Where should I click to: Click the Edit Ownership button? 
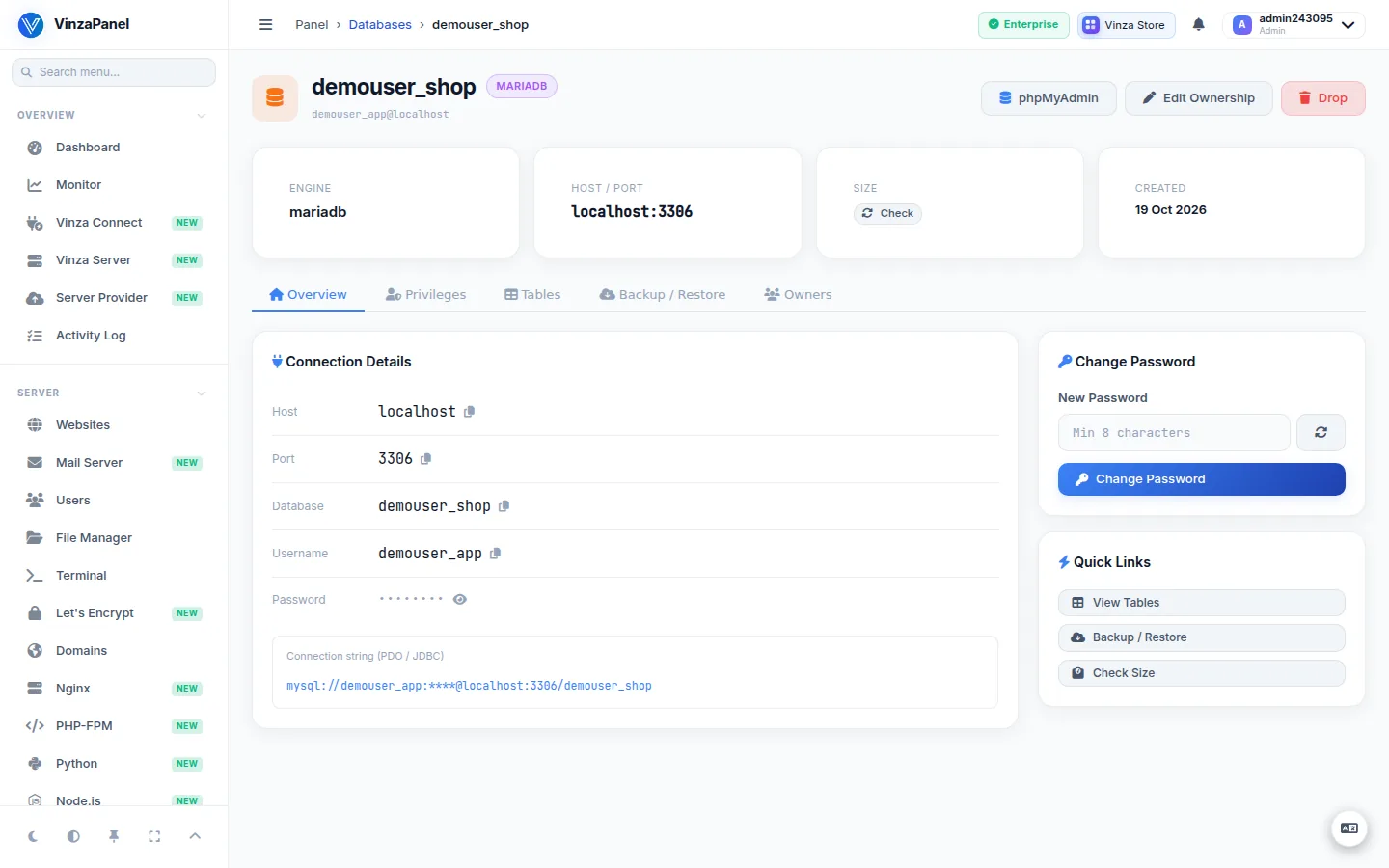[1199, 98]
